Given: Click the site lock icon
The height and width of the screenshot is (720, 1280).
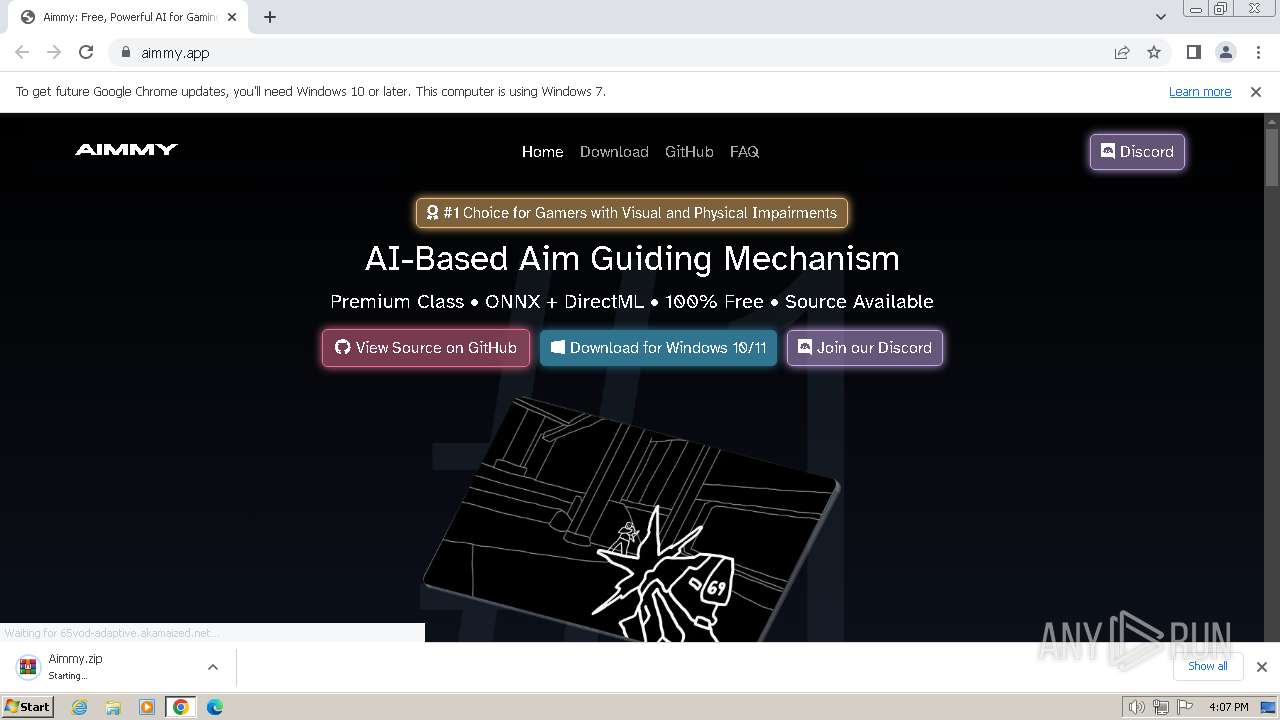Looking at the screenshot, I should (x=126, y=53).
